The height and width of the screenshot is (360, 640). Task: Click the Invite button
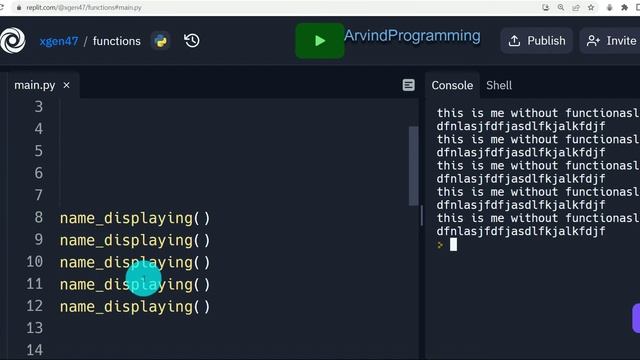pos(611,41)
